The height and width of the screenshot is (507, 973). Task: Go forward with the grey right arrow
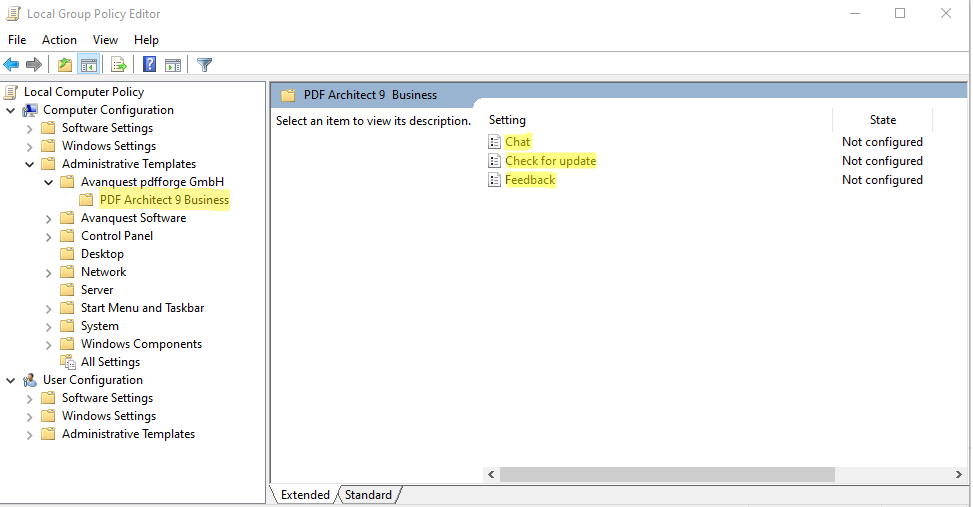tap(34, 65)
